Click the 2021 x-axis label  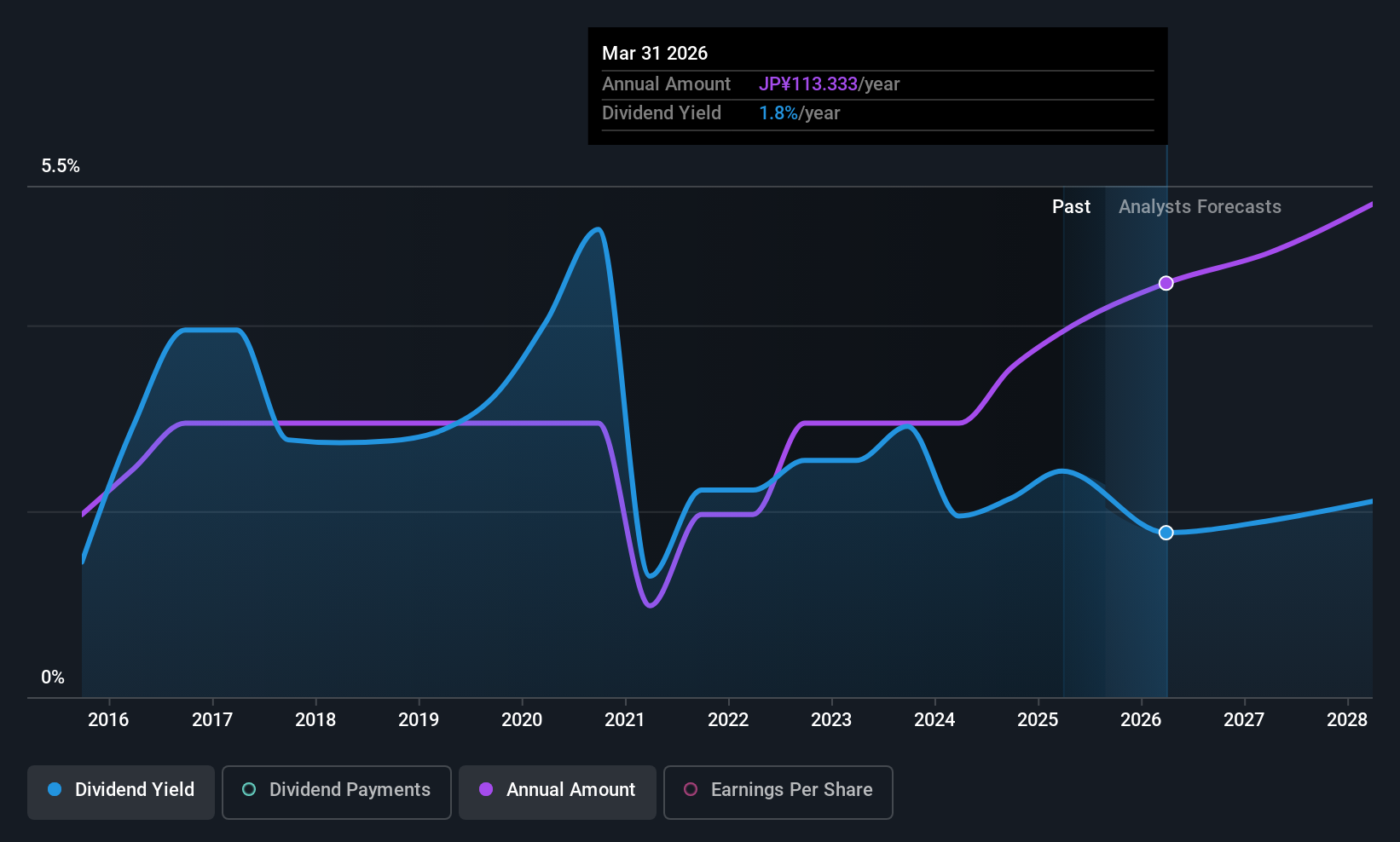625,720
